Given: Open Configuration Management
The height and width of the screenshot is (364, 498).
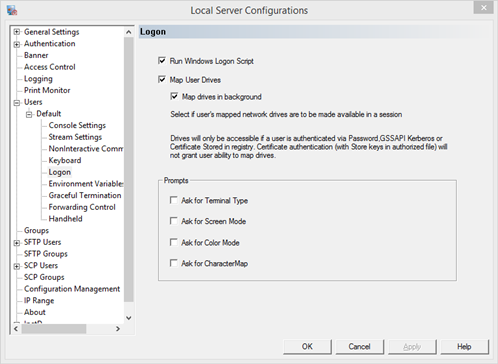Looking at the screenshot, I should pos(72,289).
